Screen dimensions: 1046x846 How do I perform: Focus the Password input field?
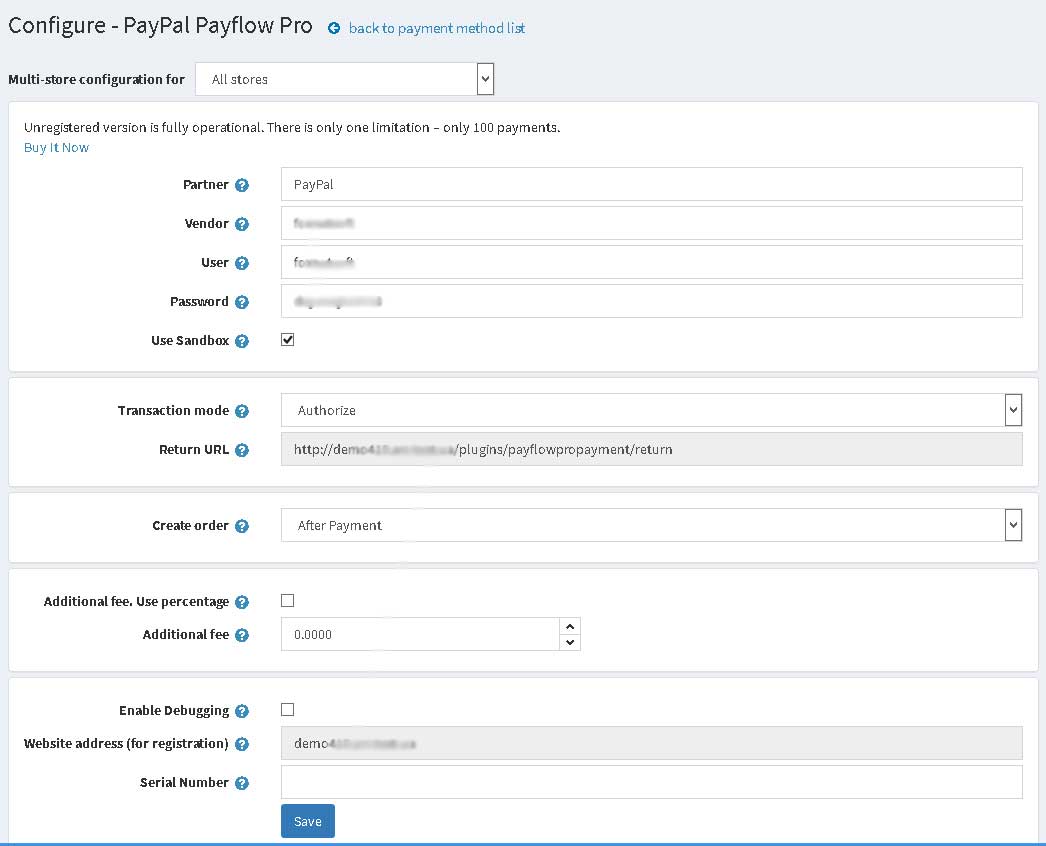[651, 301]
